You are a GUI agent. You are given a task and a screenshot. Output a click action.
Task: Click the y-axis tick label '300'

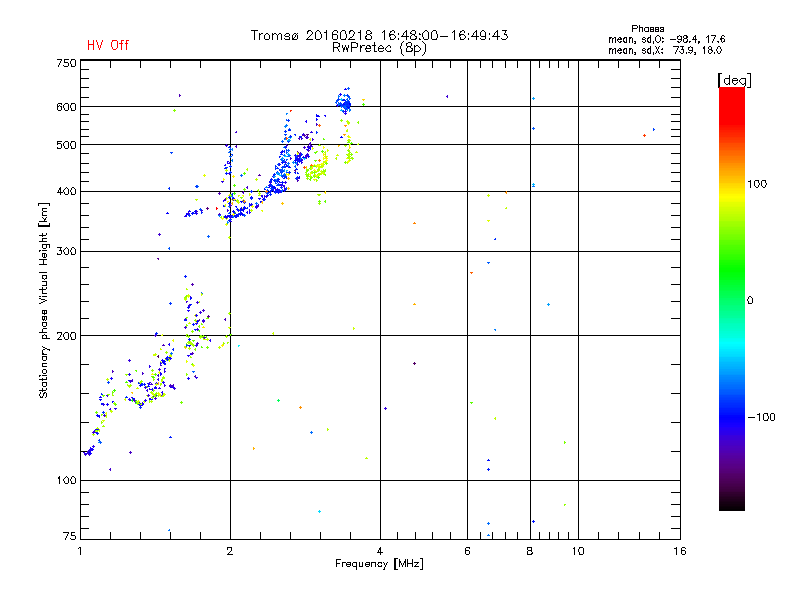(x=66, y=252)
